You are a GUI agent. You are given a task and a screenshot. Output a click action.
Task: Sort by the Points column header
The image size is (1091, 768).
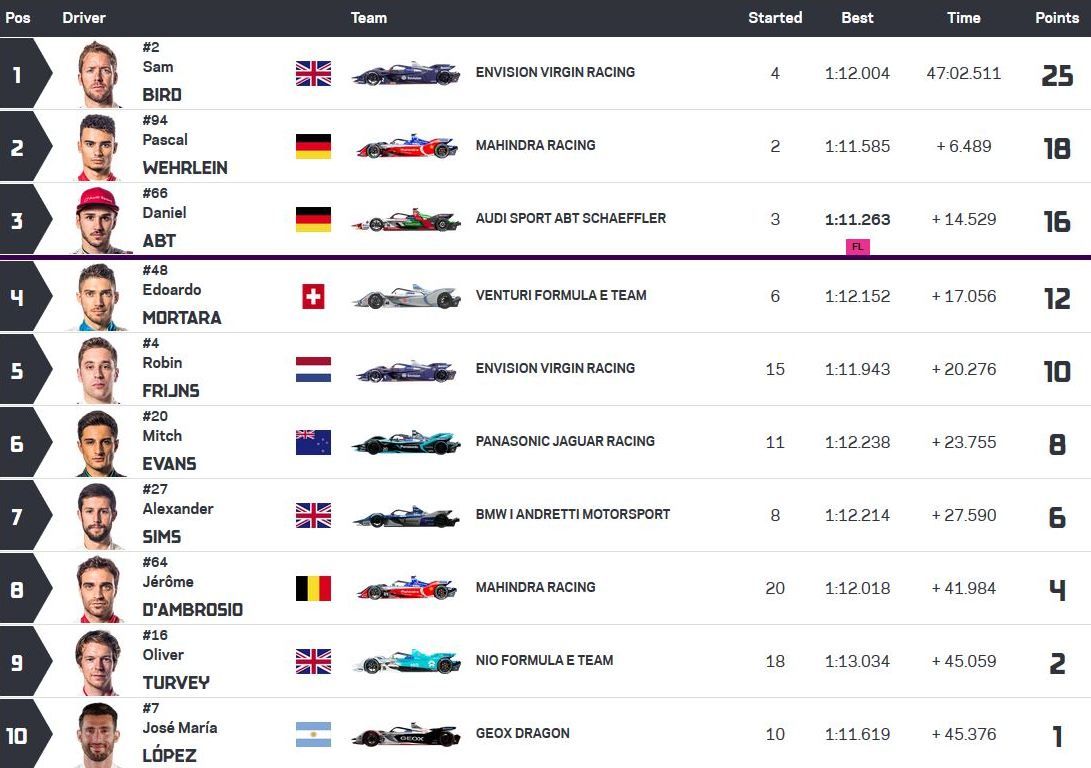coord(1057,18)
